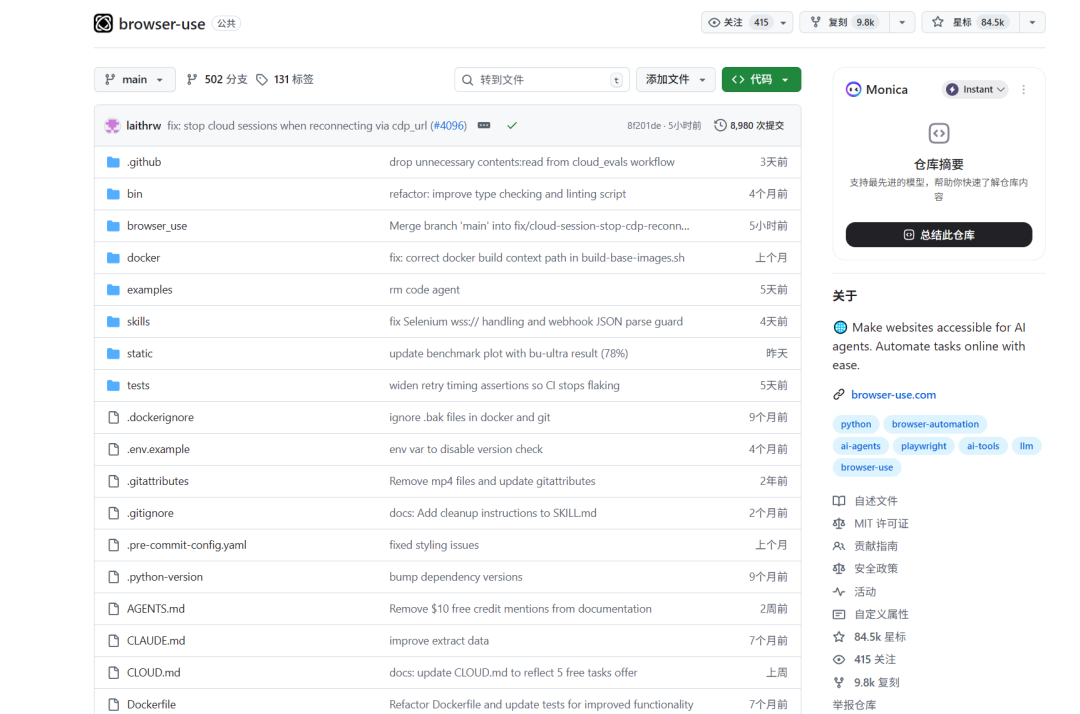Open the .dockerignore file
Screen dimensions: 1080x714
click(160, 417)
